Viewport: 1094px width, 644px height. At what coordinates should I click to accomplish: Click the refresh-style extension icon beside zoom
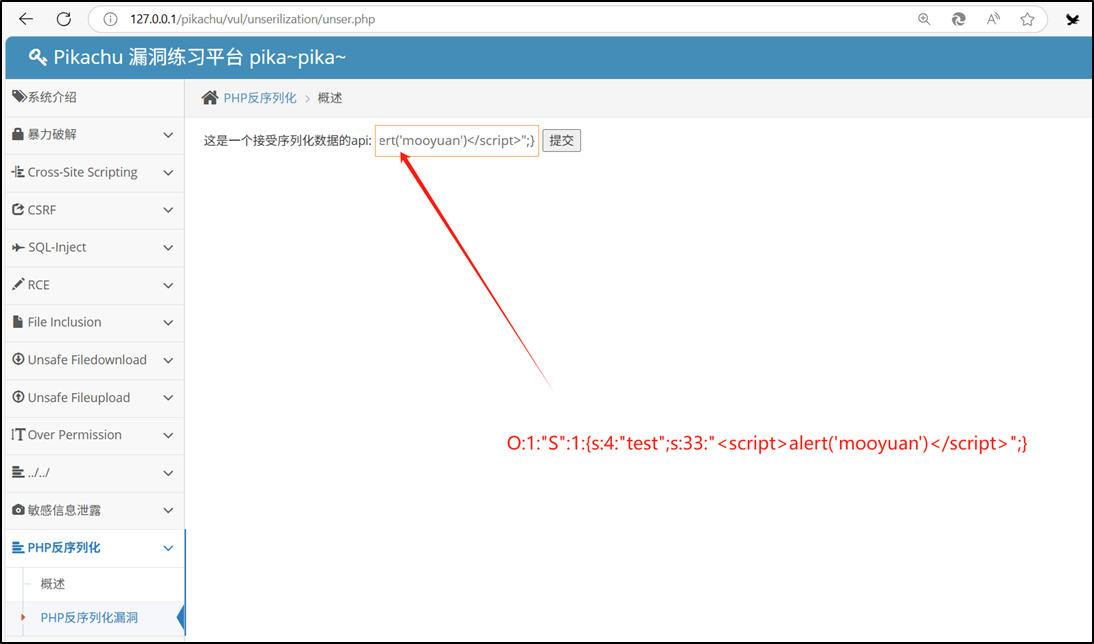click(x=959, y=20)
